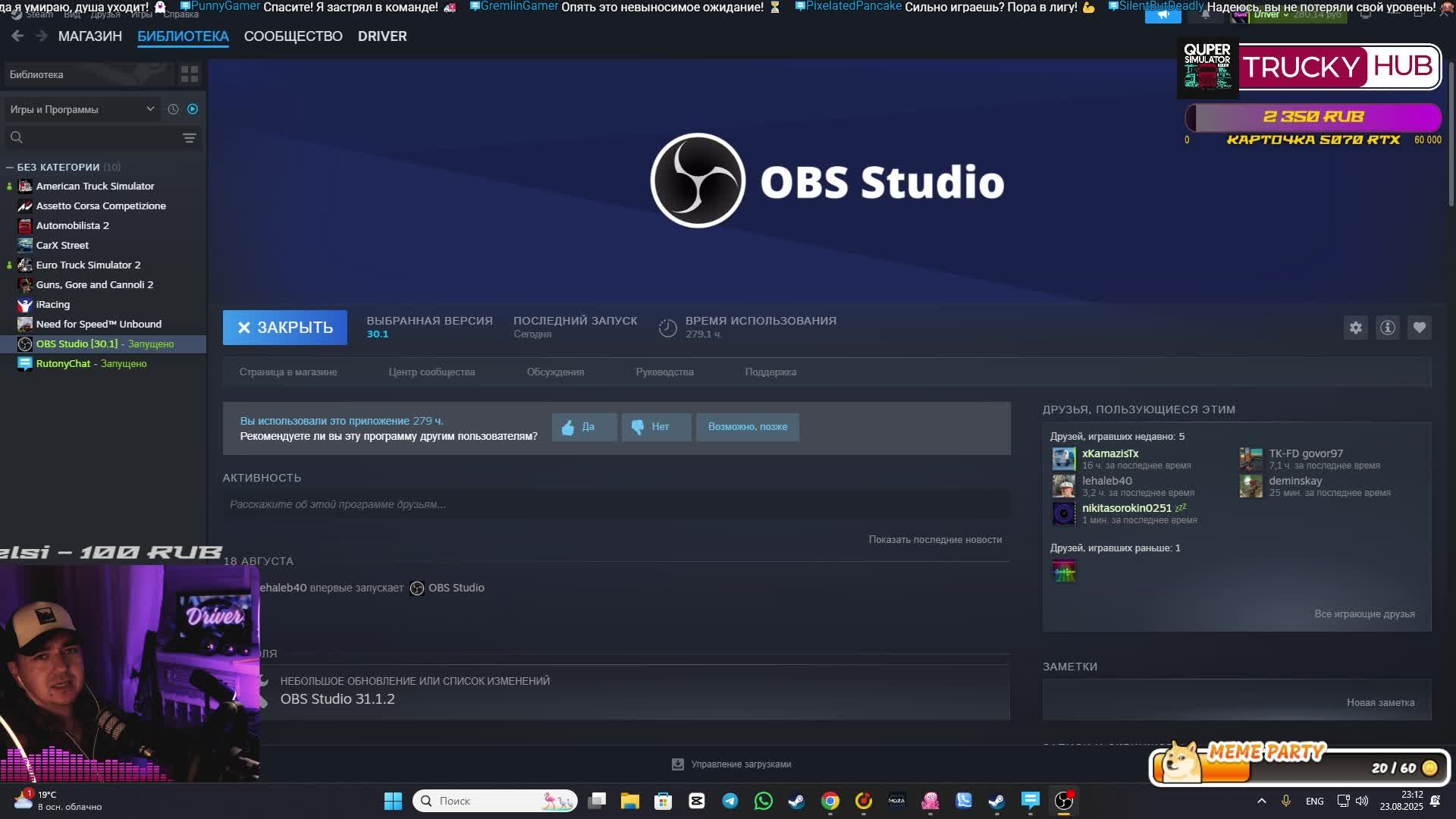The width and height of the screenshot is (1456, 819).
Task: Click the thumbs-down Нет button
Action: (656, 427)
